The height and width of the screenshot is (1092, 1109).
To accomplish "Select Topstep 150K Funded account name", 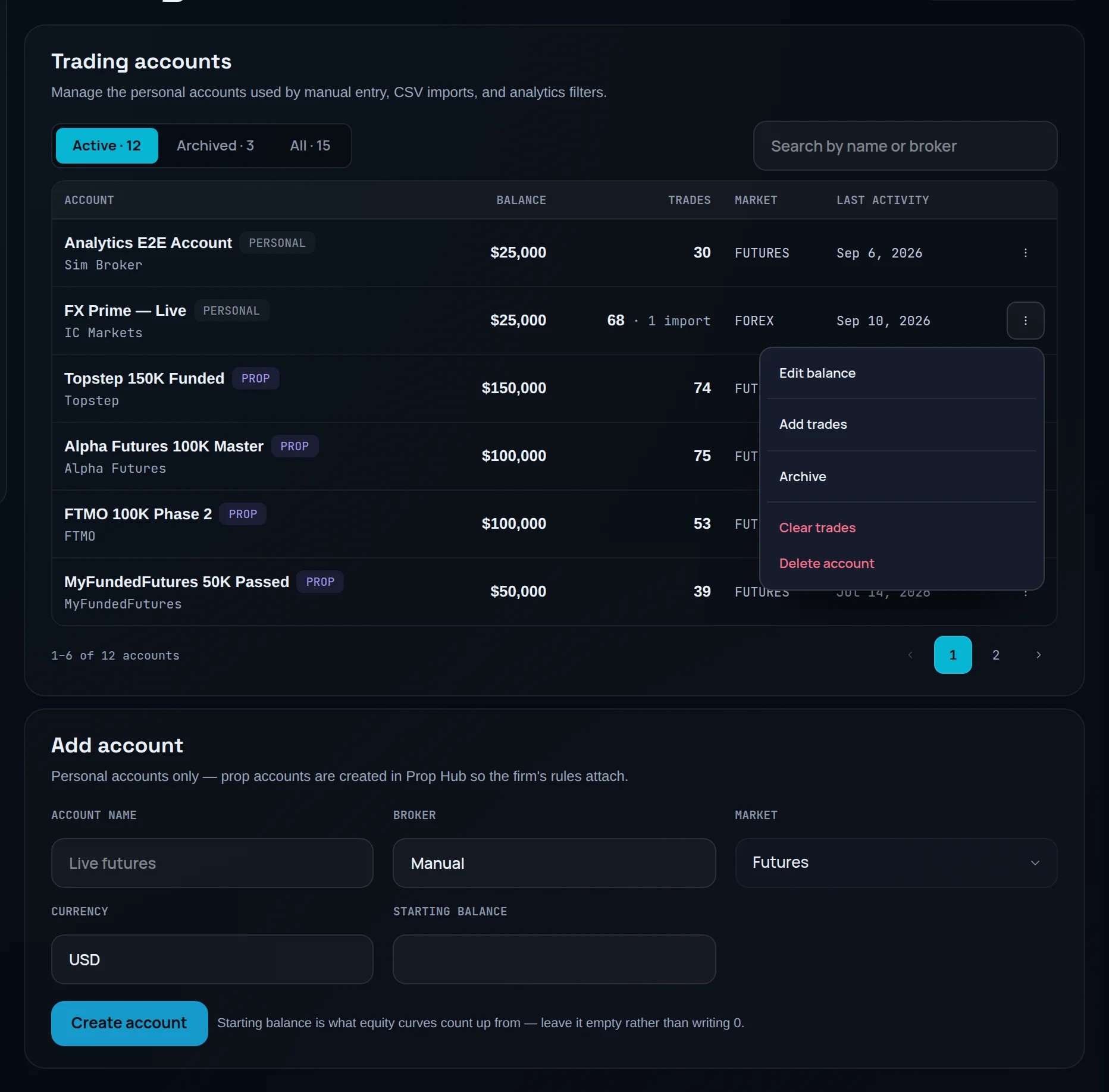I will click(144, 378).
